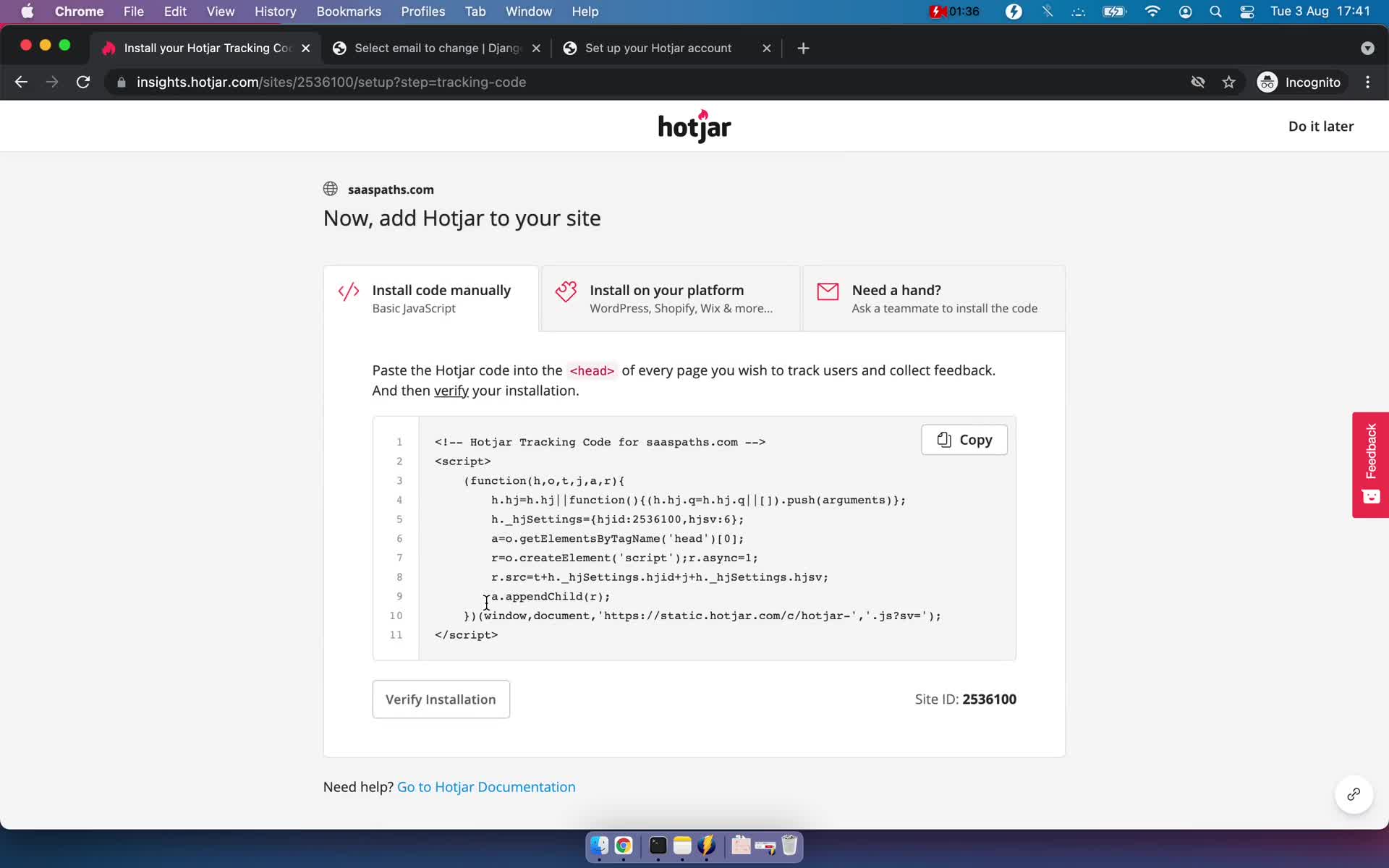The height and width of the screenshot is (868, 1389).
Task: Click the link icon at bottom right
Action: point(1354,794)
